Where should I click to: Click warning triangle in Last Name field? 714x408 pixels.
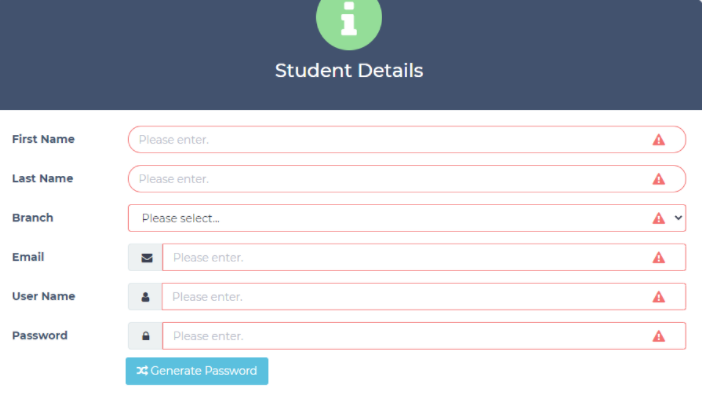click(658, 179)
